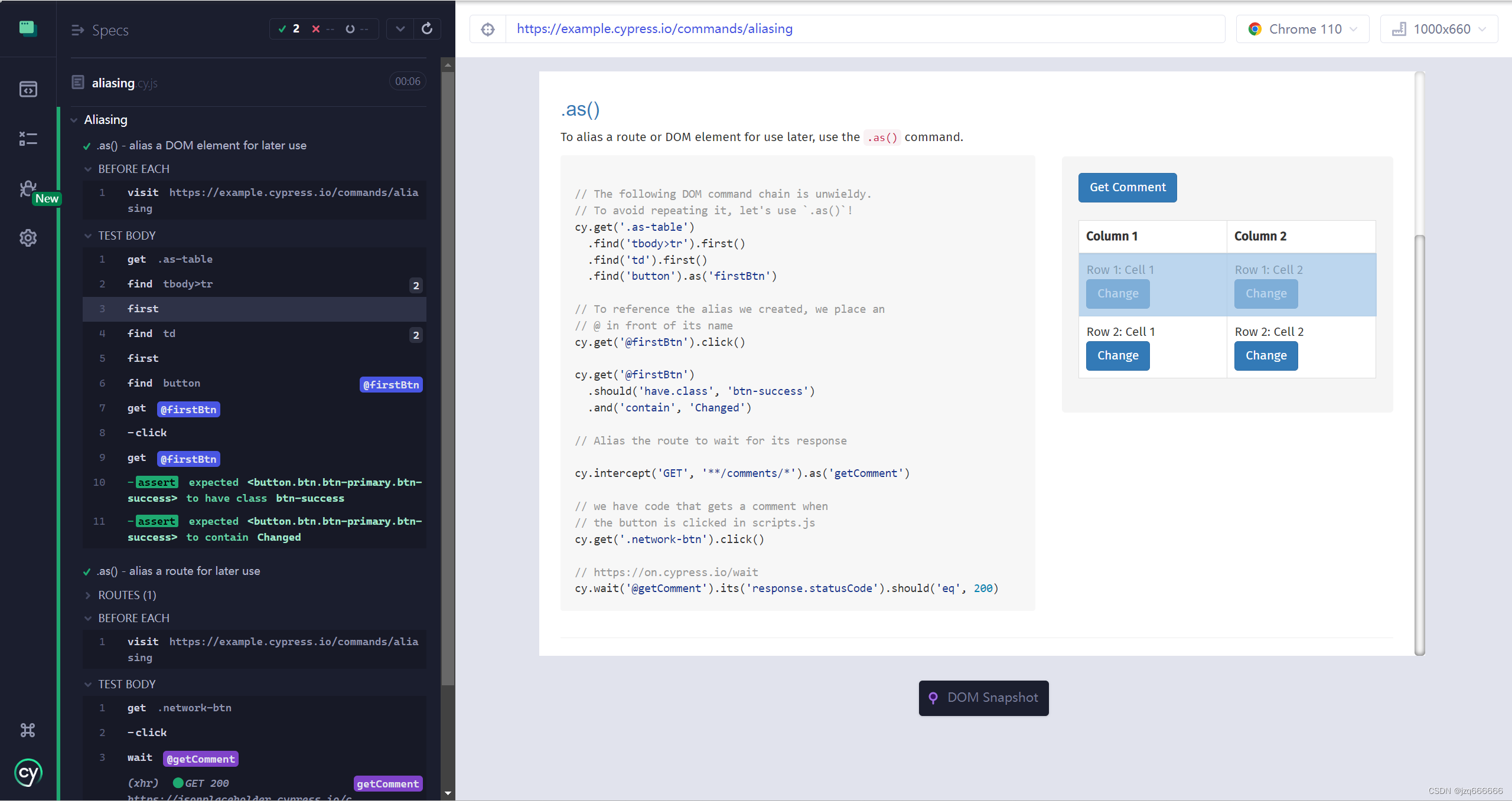
Task: Rerun all tests with reload icon
Action: point(427,28)
